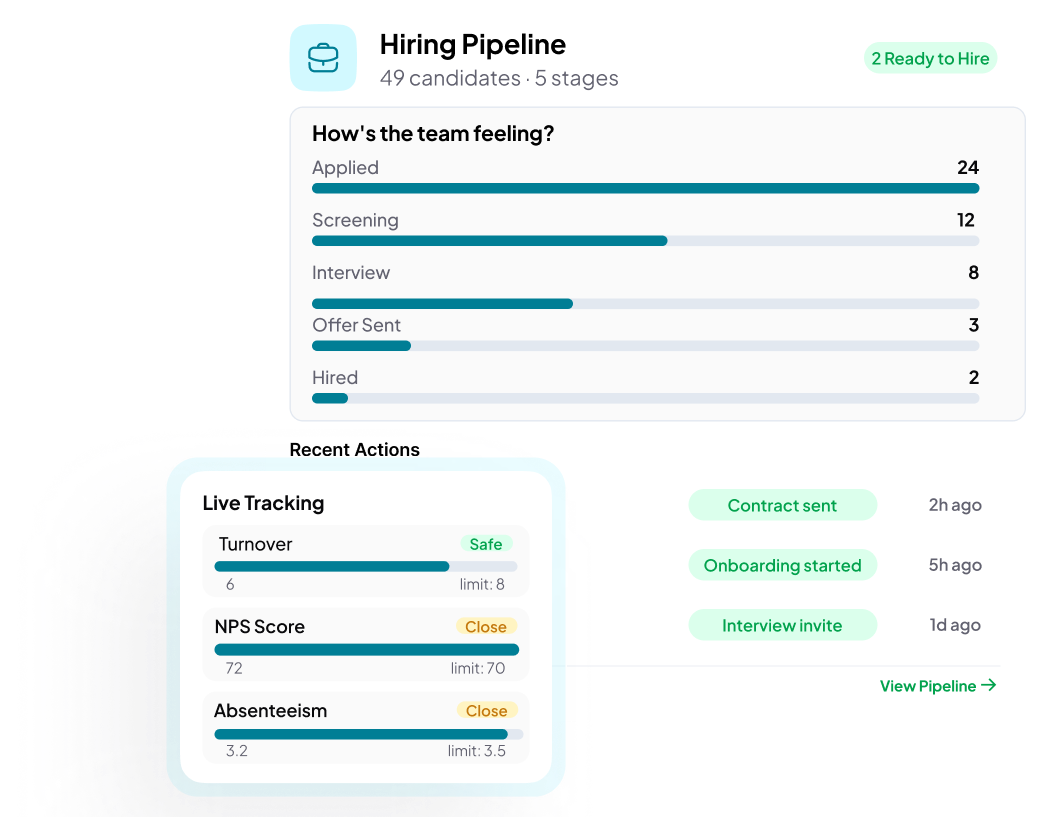Click the Hired stage progress bar
The height and width of the screenshot is (817, 1037).
[x=645, y=398]
